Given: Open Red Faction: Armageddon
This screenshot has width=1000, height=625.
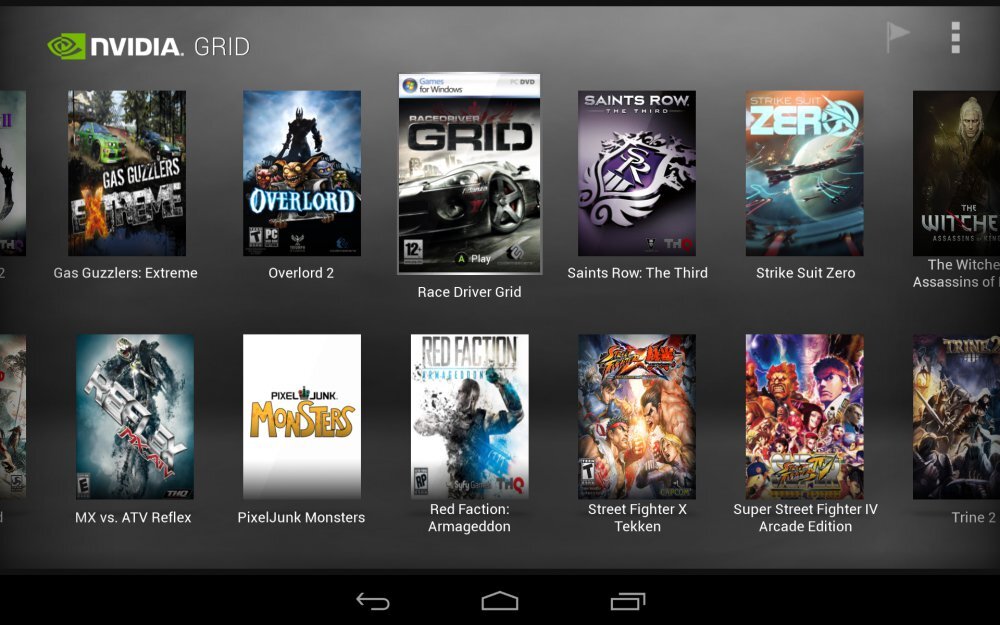Looking at the screenshot, I should [x=469, y=416].
